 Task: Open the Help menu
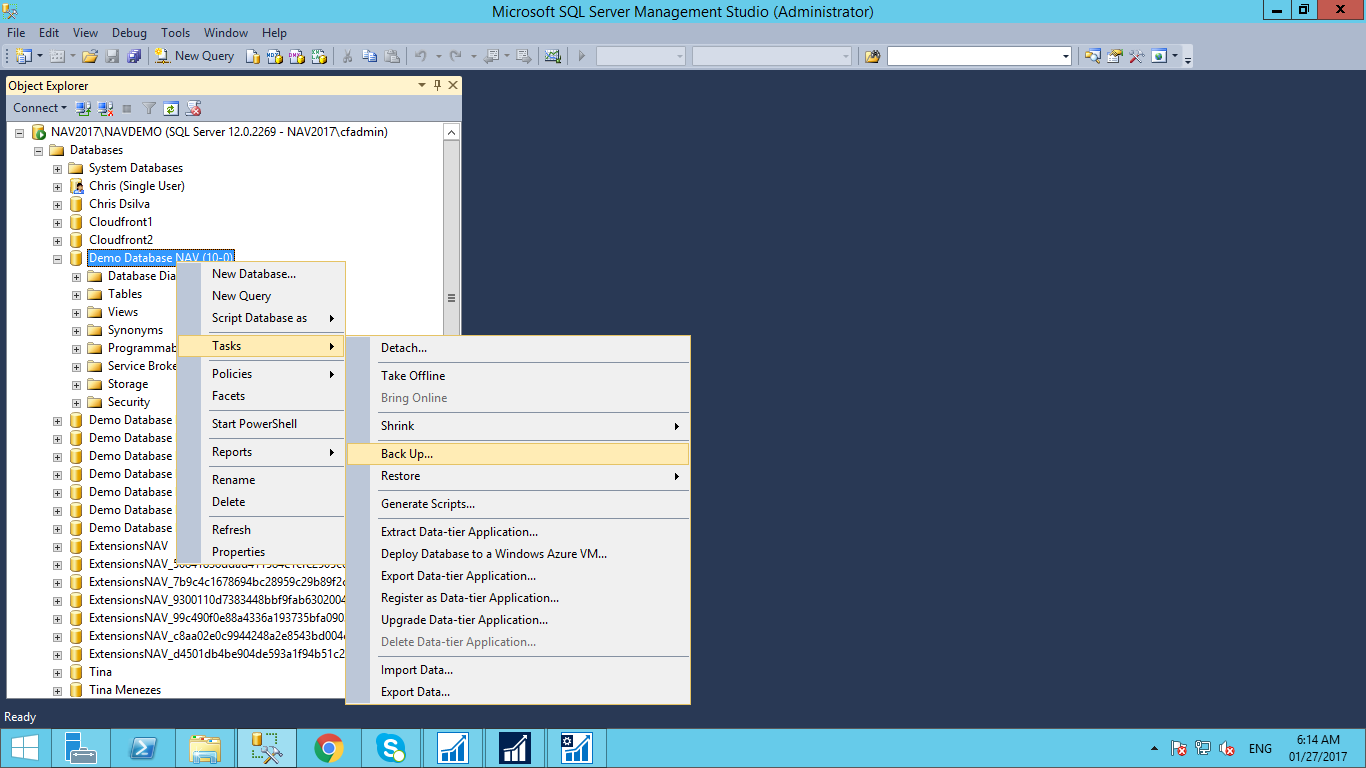(274, 33)
